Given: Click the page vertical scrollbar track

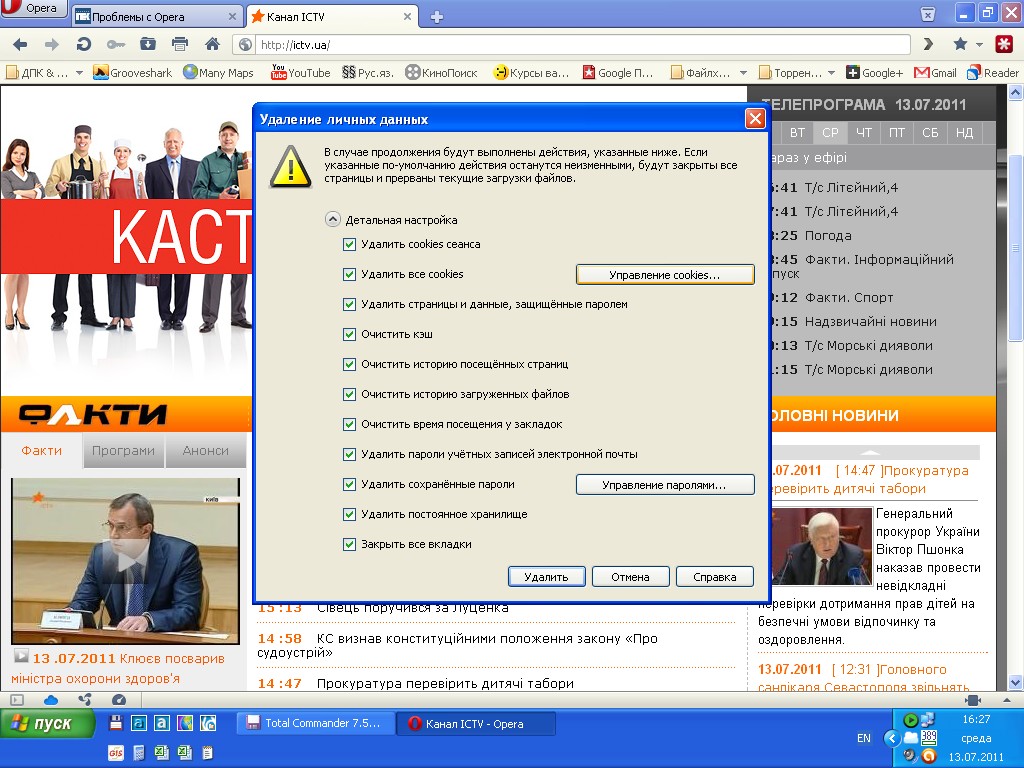Looking at the screenshot, I should [x=1015, y=450].
